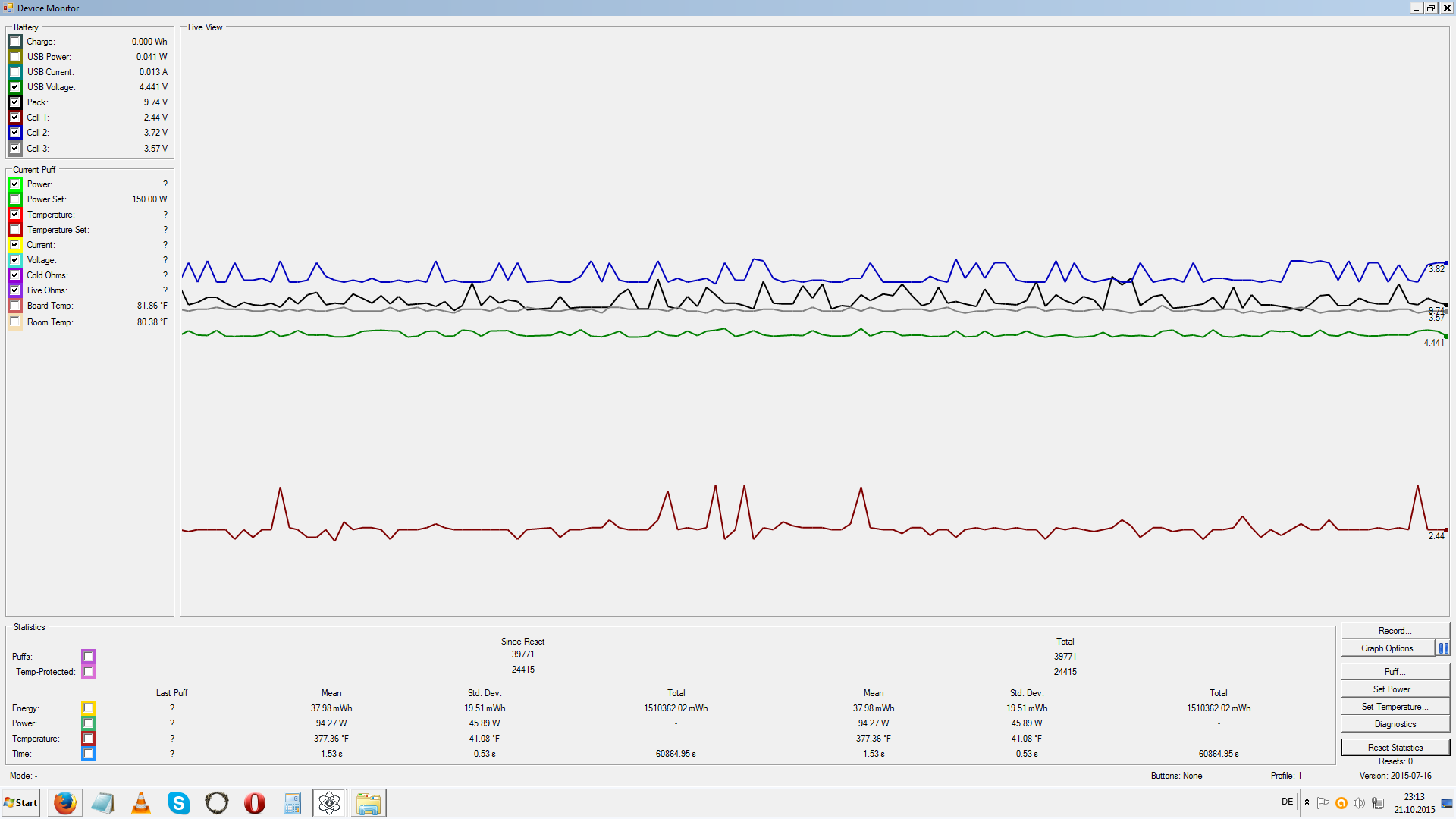Open the Set Temperature... dialog

pos(1395,707)
